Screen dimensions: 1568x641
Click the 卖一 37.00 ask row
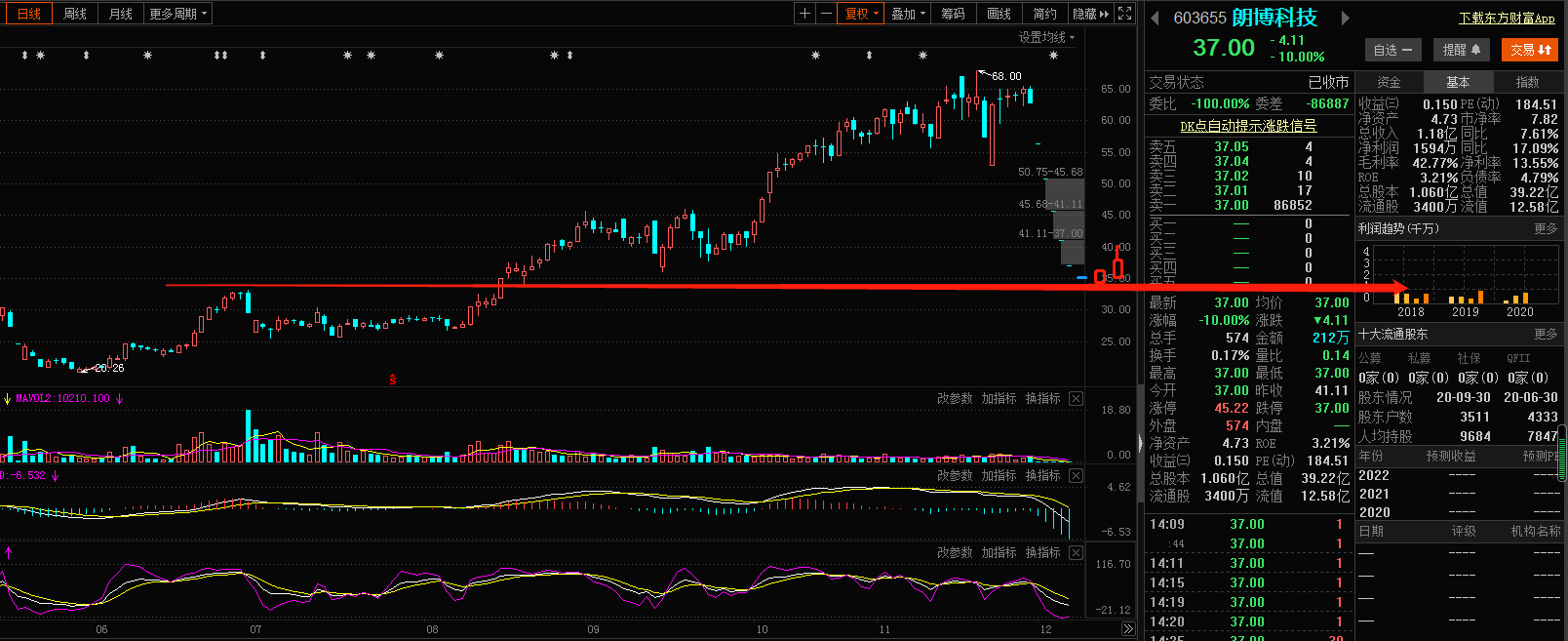(1247, 205)
